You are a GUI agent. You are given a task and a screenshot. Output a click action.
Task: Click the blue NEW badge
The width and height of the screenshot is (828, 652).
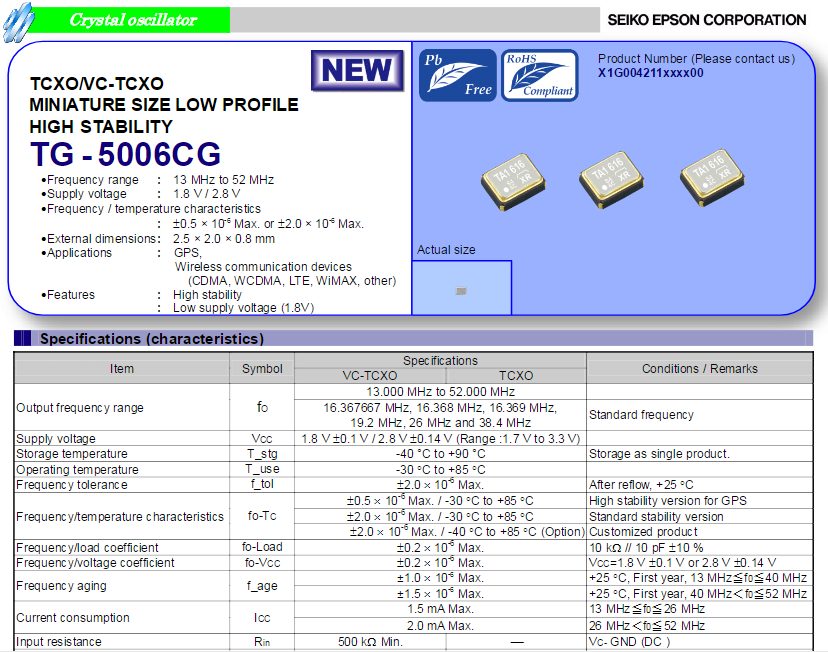[x=357, y=71]
